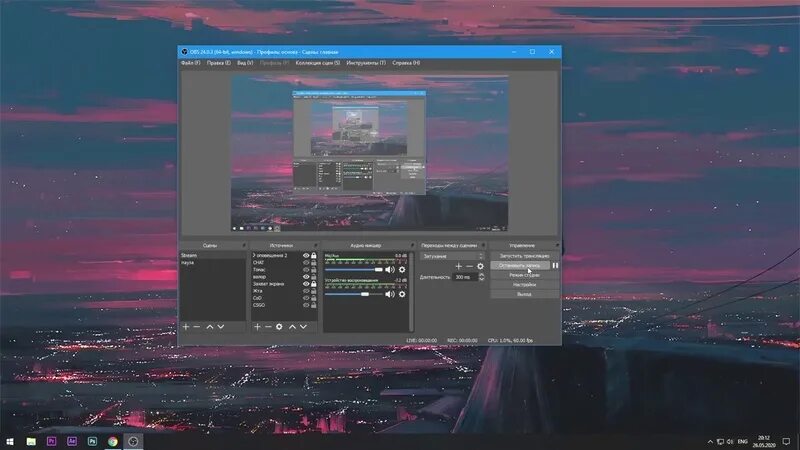The width and height of the screenshot is (800, 450).
Task: Mute the Mic/Aux channel speaker icon
Action: click(390, 269)
